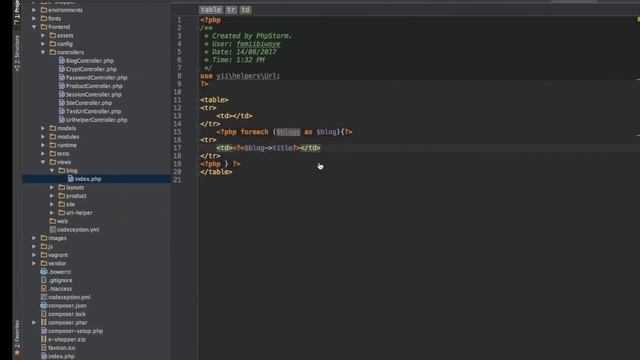Click '$blog->title' in line 17
The width and height of the screenshot is (640, 360).
(268, 148)
